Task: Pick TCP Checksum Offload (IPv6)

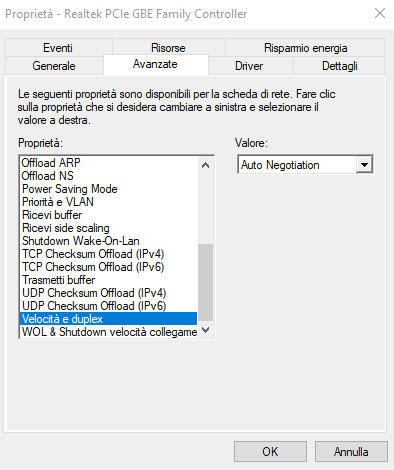Action: pos(109,267)
